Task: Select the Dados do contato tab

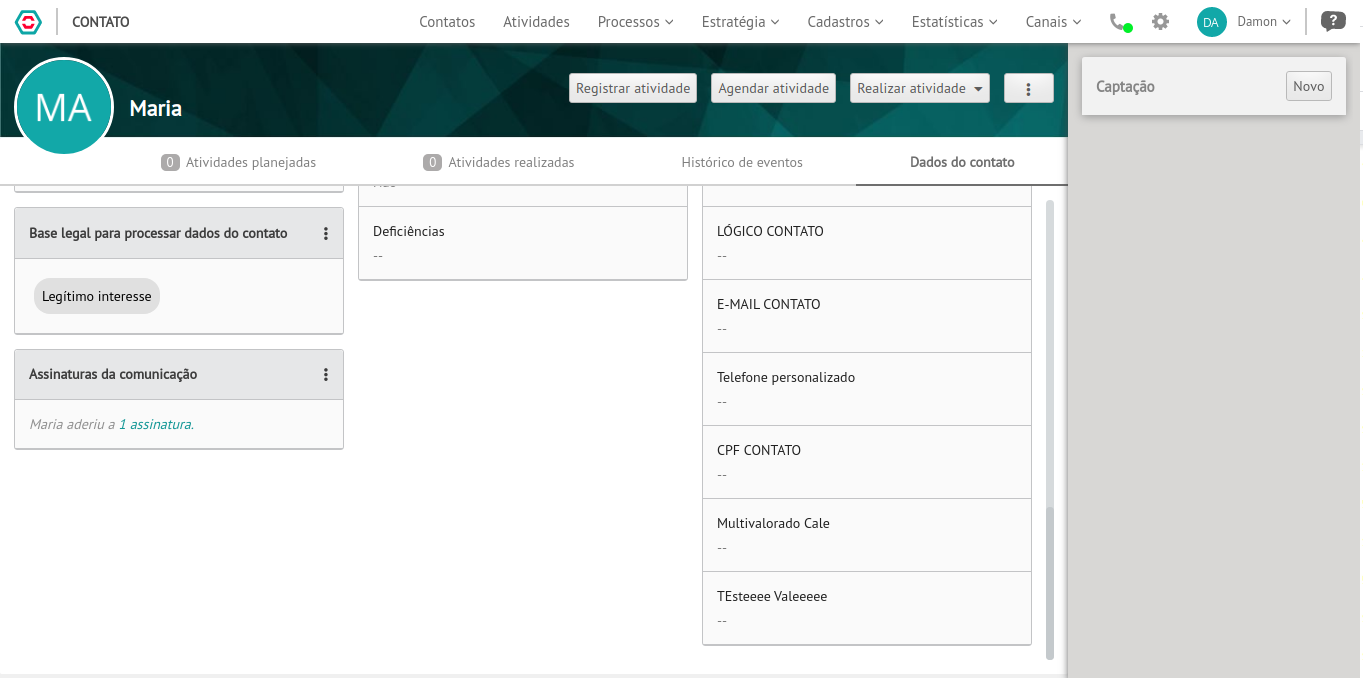Action: (x=962, y=162)
